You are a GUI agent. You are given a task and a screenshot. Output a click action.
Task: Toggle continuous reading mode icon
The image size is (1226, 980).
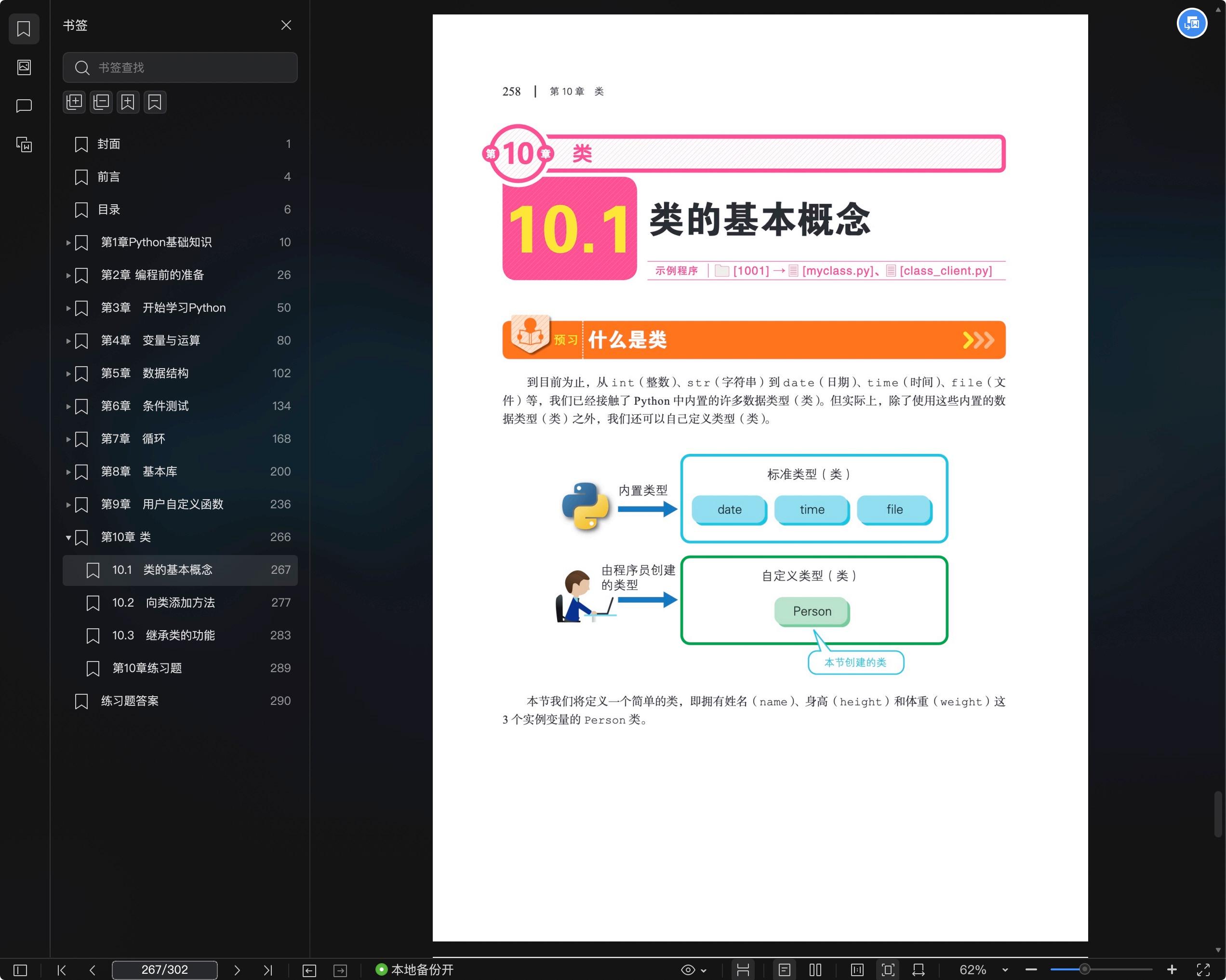pos(743,970)
